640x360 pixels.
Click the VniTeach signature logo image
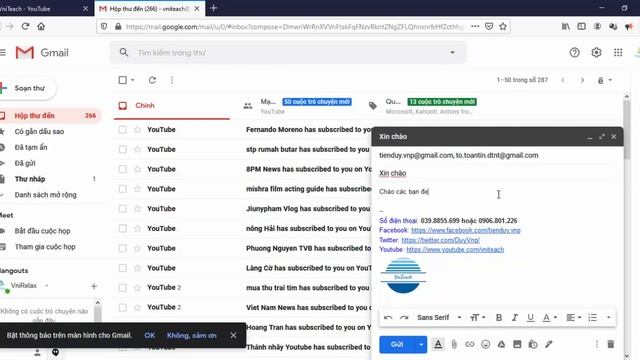pyautogui.click(x=403, y=276)
